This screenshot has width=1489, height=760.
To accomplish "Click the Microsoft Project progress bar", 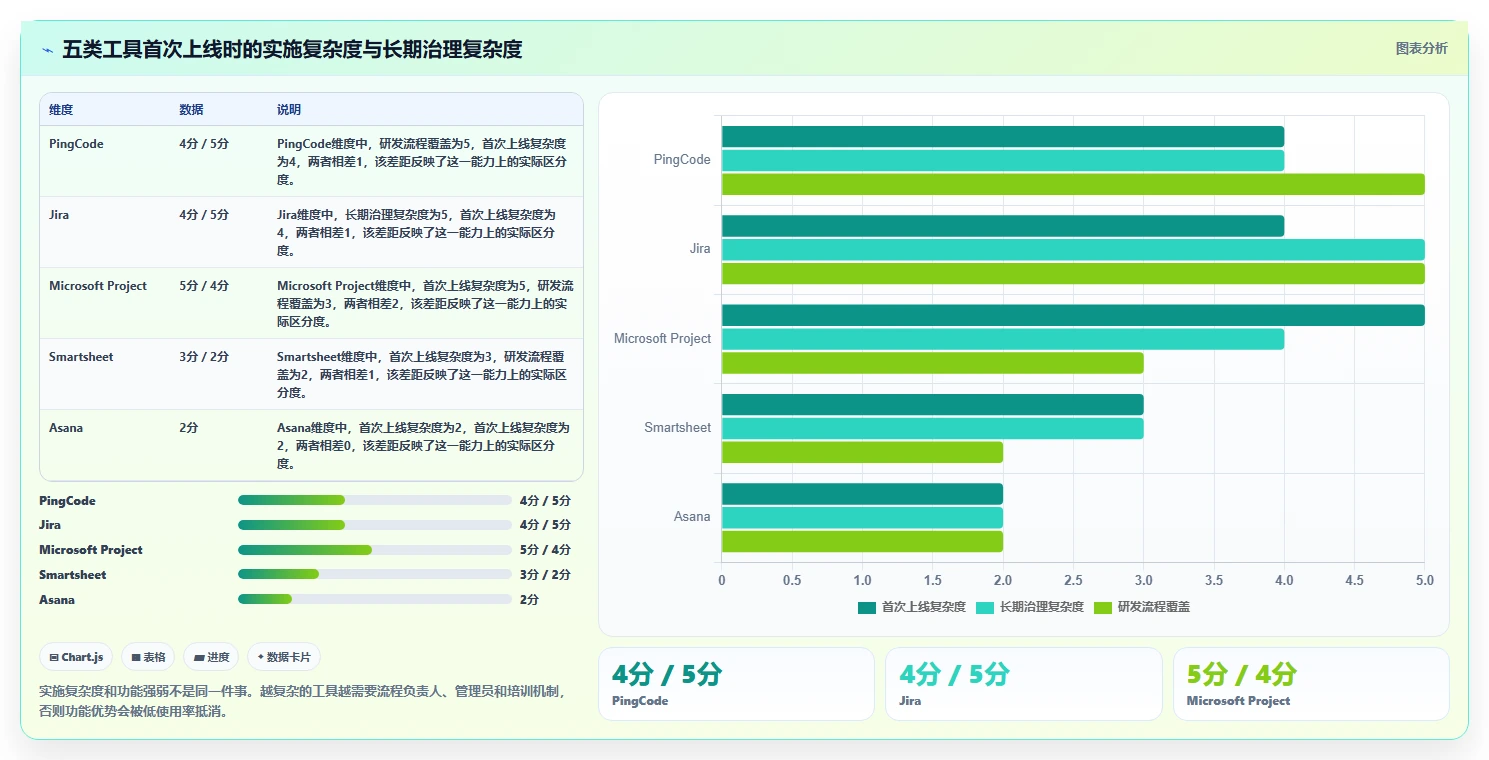I will tap(375, 550).
